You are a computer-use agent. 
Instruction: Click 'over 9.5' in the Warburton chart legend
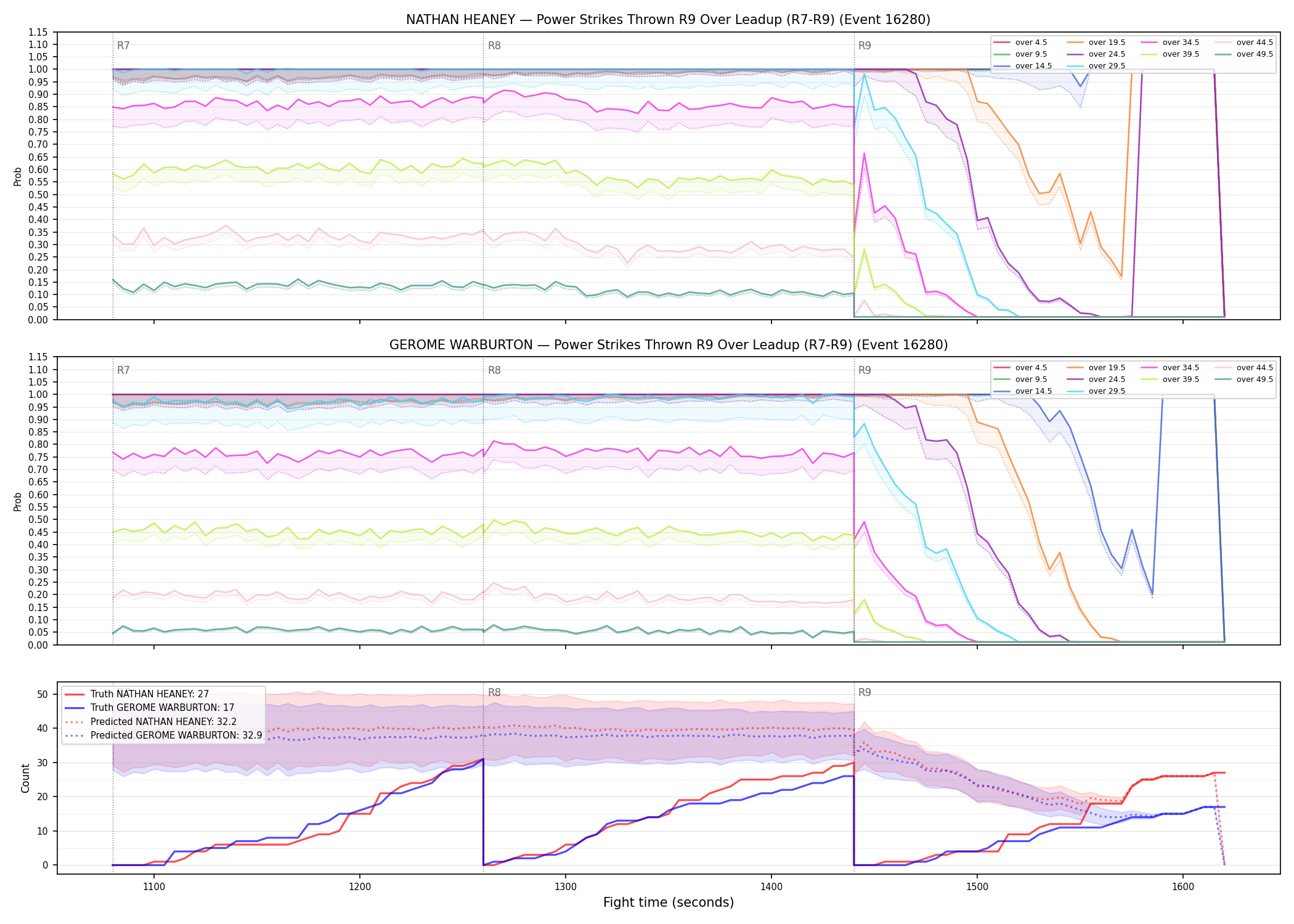point(1031,379)
